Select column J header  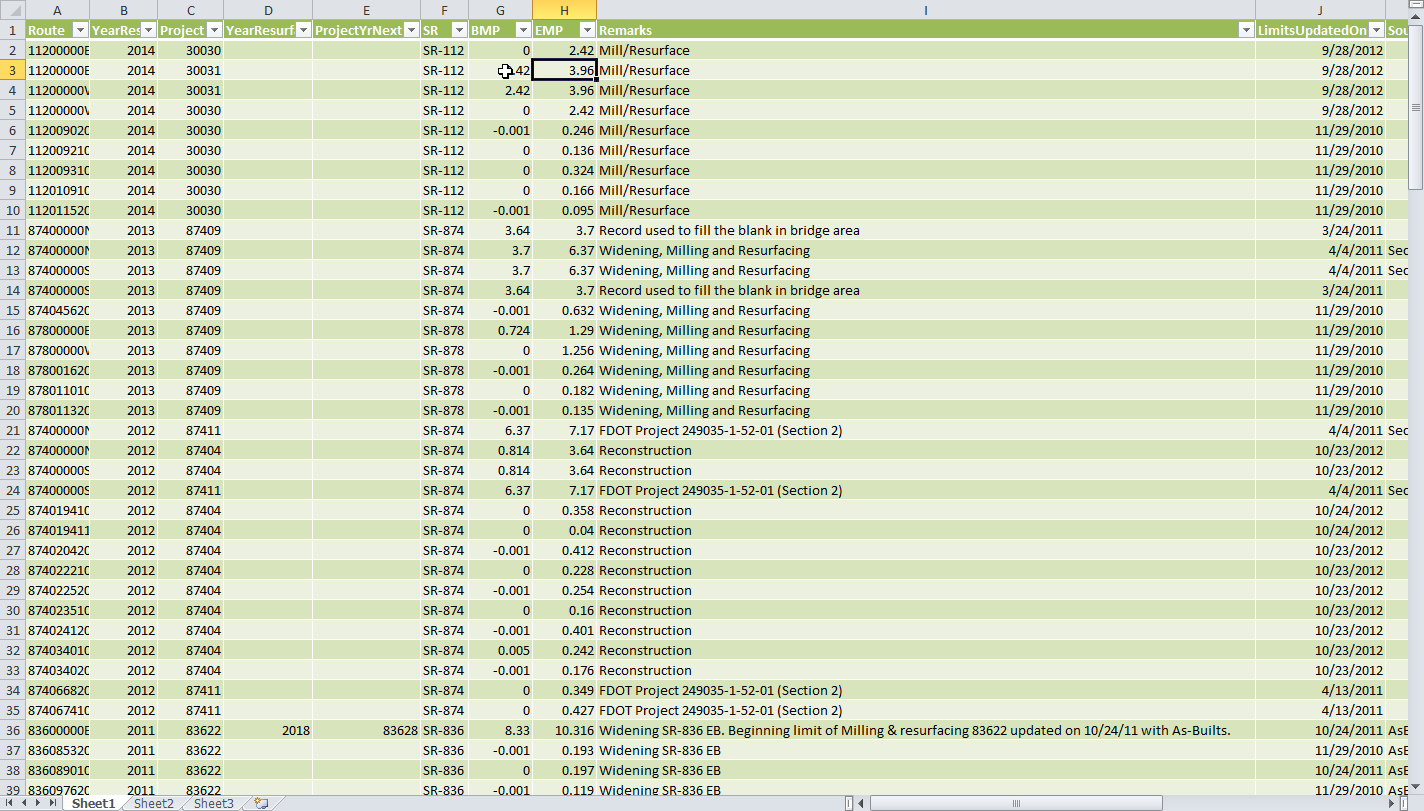click(1320, 9)
